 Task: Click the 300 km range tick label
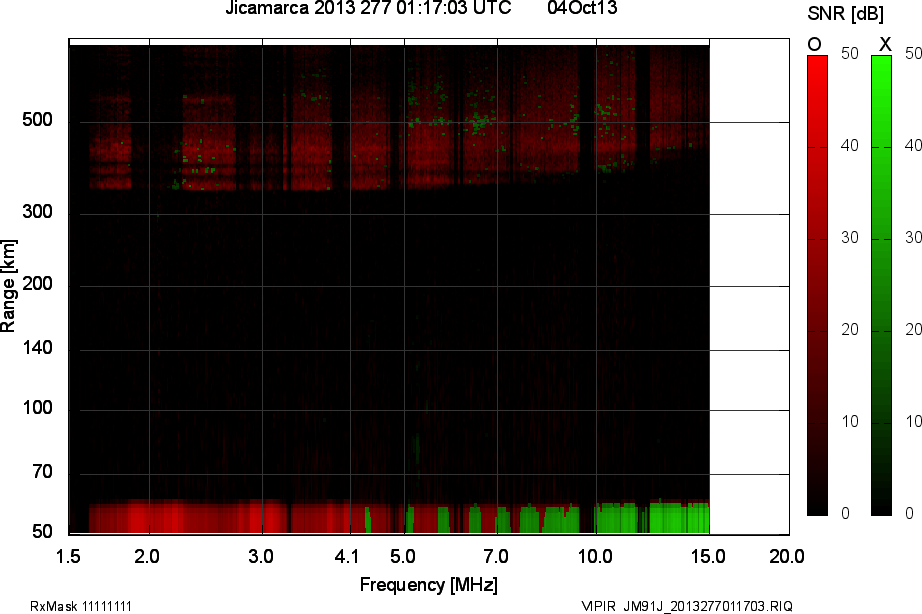(x=37, y=212)
